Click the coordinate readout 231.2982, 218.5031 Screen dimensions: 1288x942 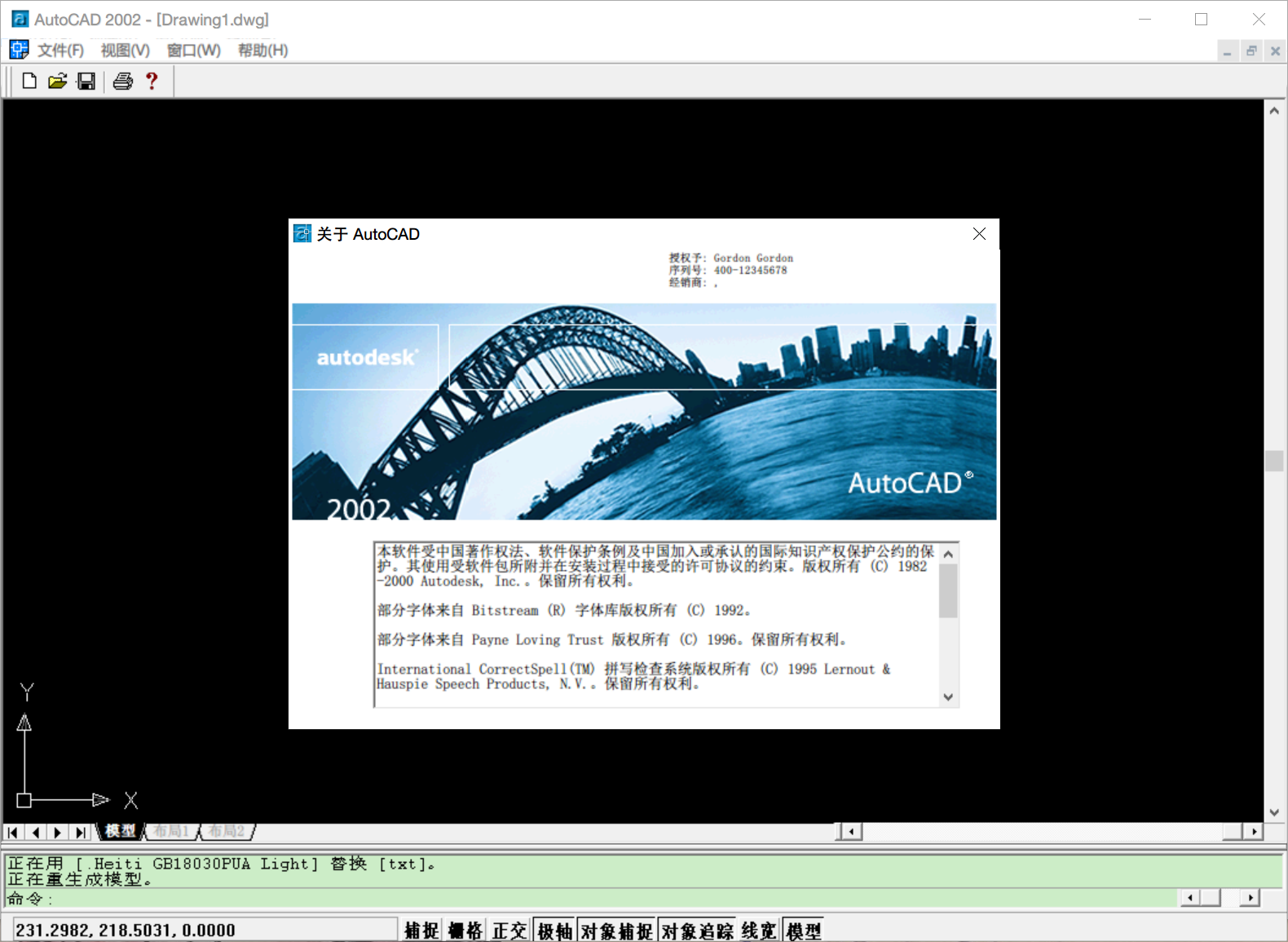pyautogui.click(x=205, y=931)
